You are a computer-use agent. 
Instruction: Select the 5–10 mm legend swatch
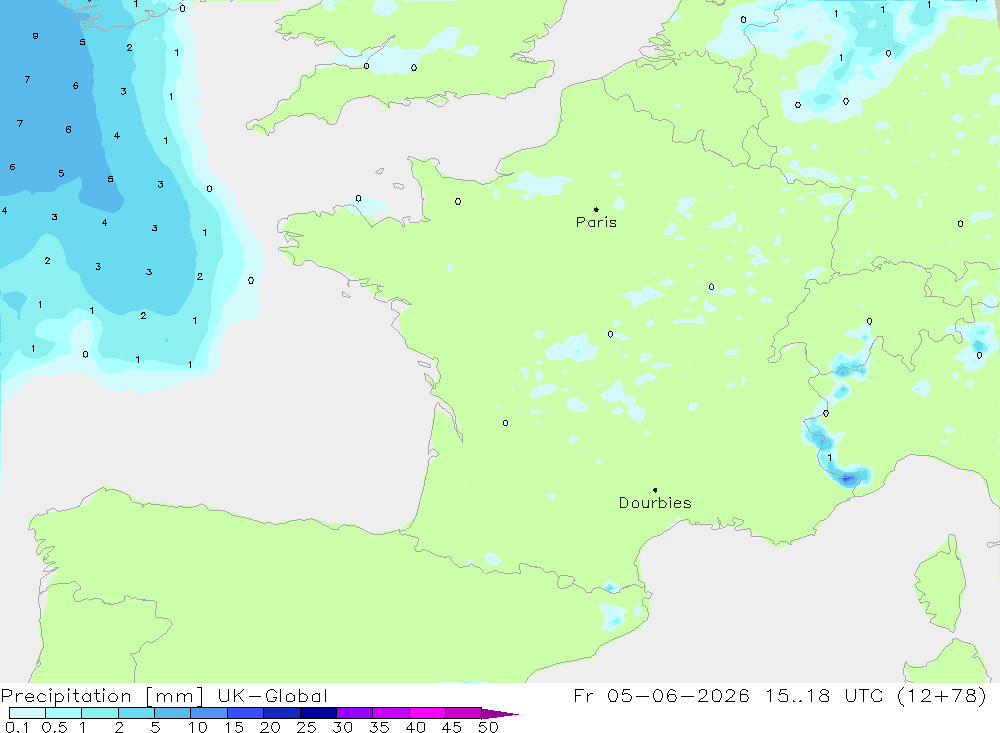[173, 713]
